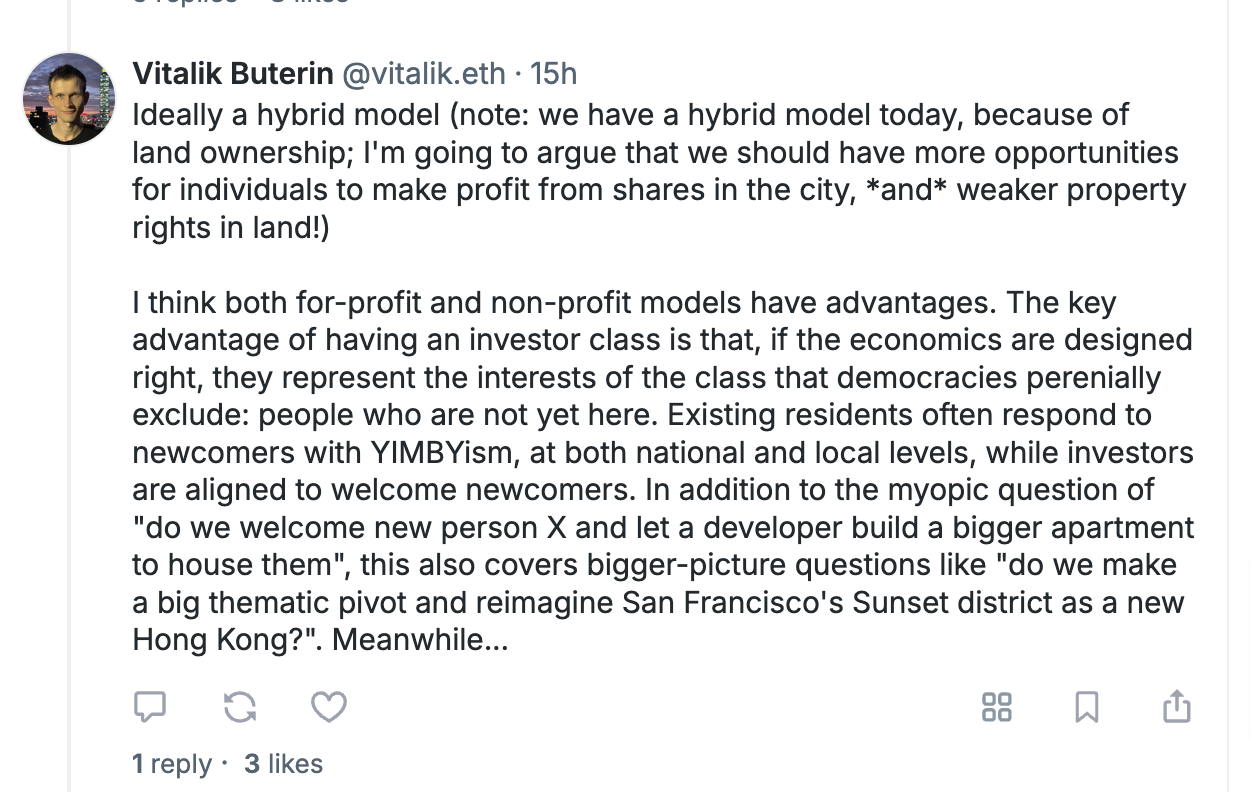The width and height of the screenshot is (1250, 792).
Task: Open the reply composer via speech bubble icon
Action: [150, 707]
